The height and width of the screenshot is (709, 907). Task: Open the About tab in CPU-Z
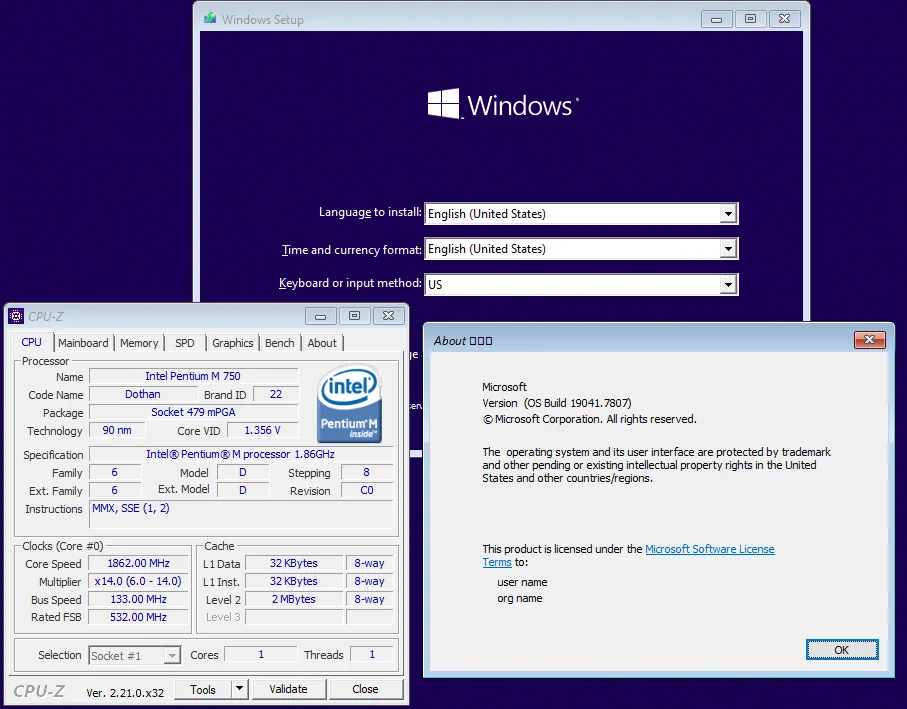point(322,343)
